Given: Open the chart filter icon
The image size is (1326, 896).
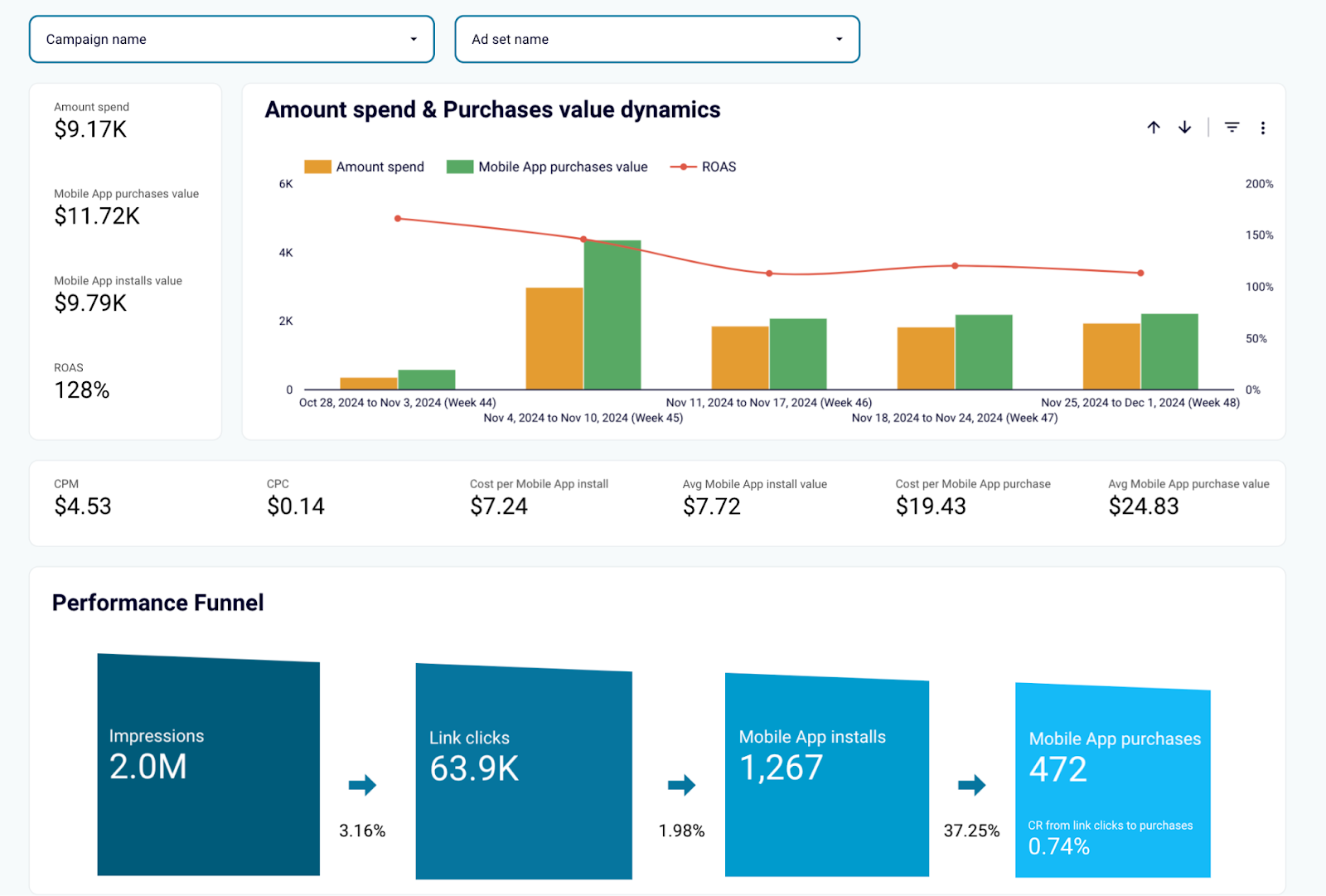Looking at the screenshot, I should [x=1232, y=128].
